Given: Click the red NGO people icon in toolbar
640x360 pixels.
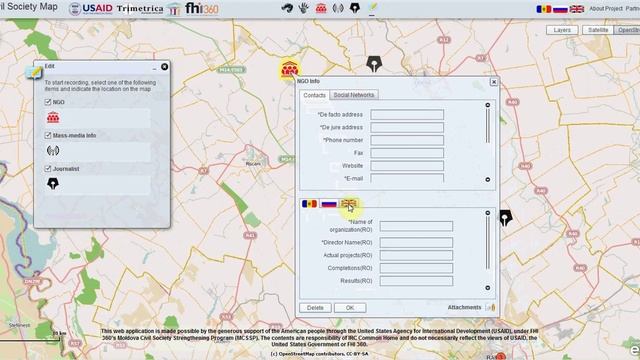Looking at the screenshot, I should [x=321, y=8].
